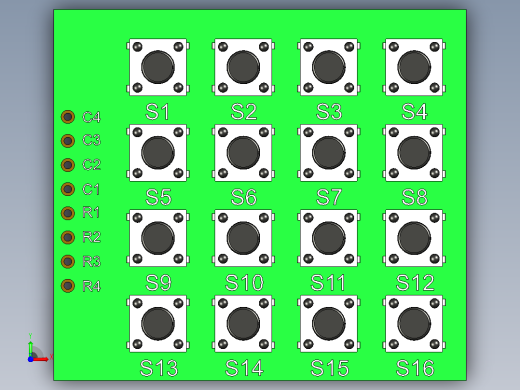Select the R4 pin label text
520x390 pixels.
pyautogui.click(x=91, y=286)
